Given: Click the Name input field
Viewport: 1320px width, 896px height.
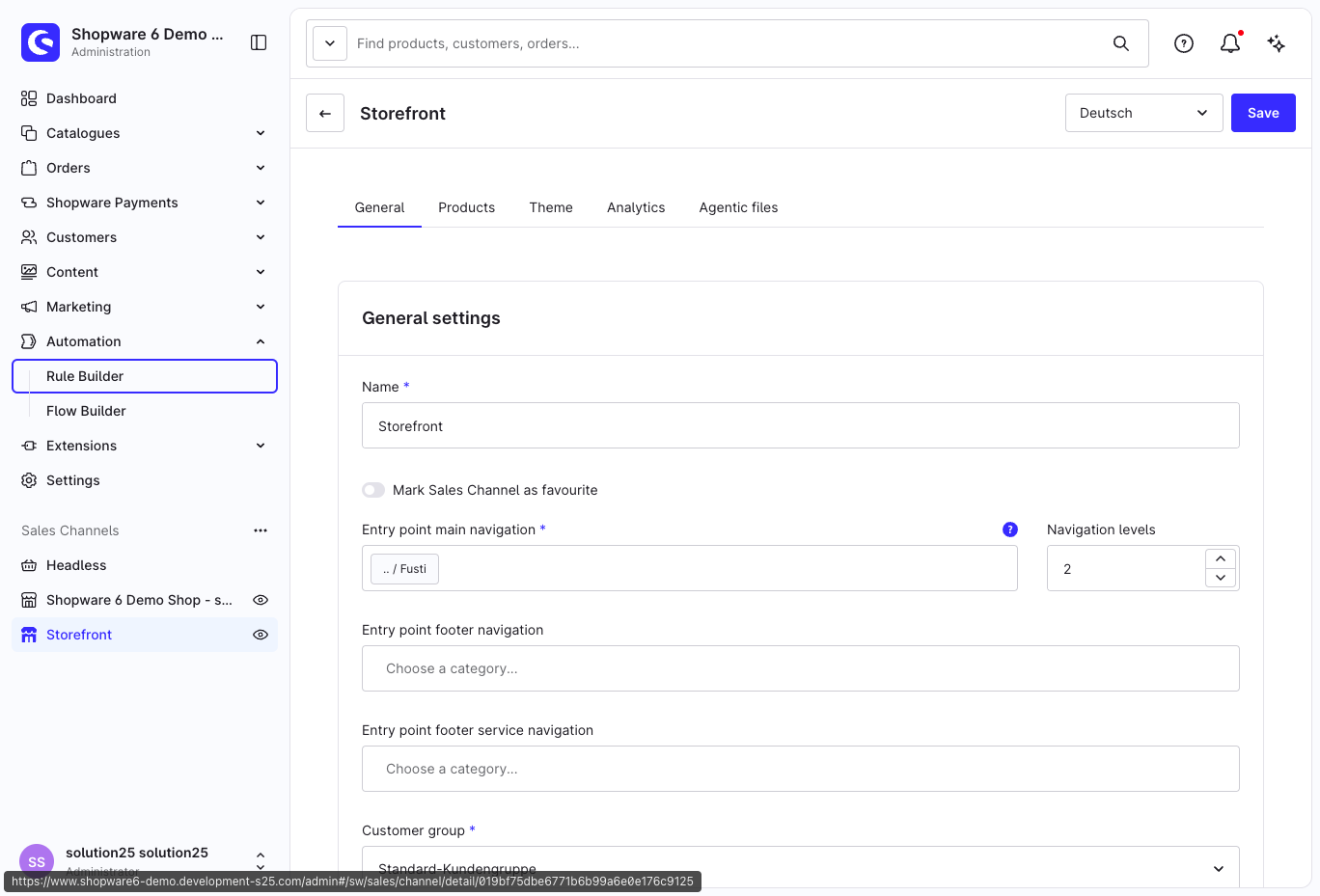Looking at the screenshot, I should click(x=801, y=425).
